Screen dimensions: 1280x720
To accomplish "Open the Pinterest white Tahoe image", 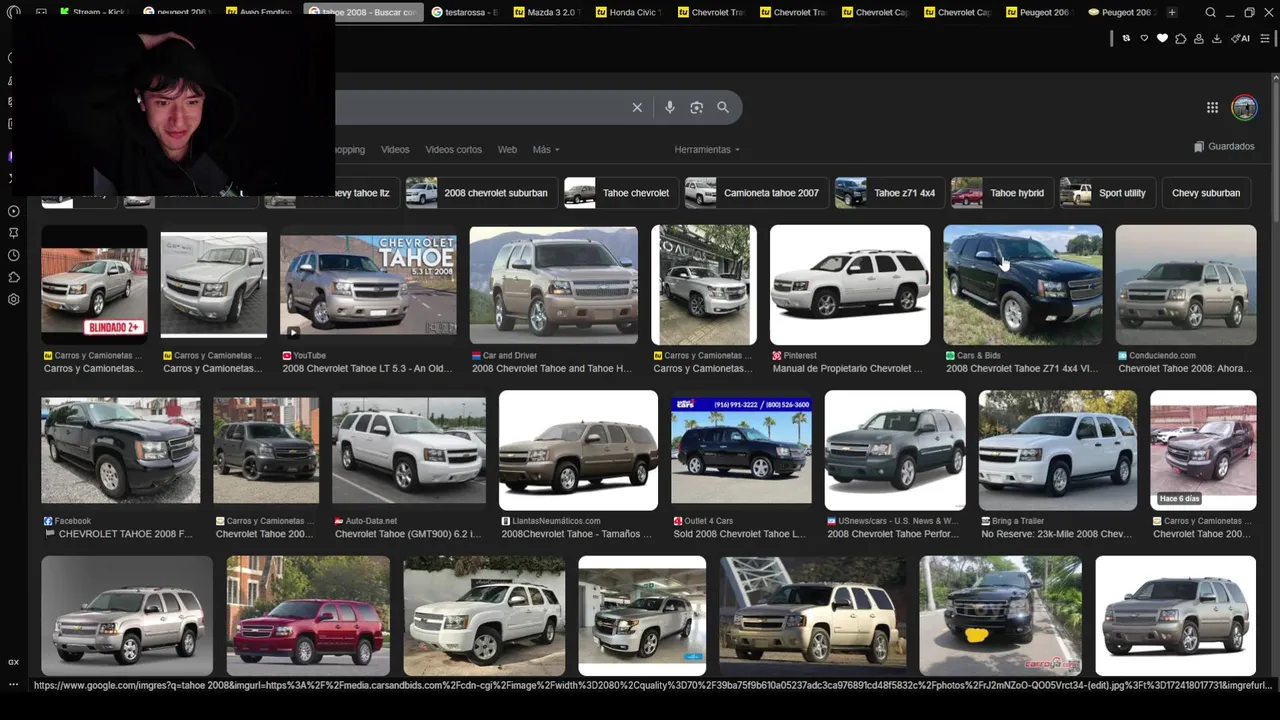I will 850,285.
